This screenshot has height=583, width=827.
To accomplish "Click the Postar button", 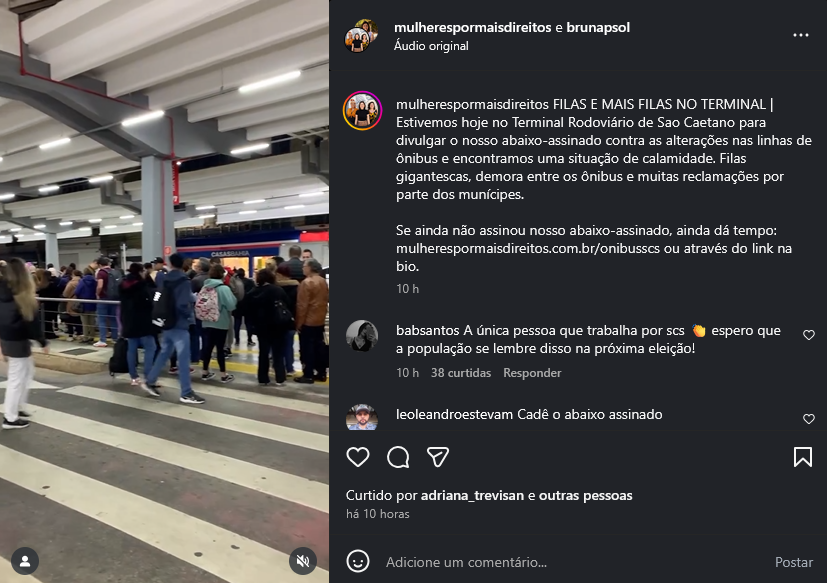I will (x=793, y=562).
